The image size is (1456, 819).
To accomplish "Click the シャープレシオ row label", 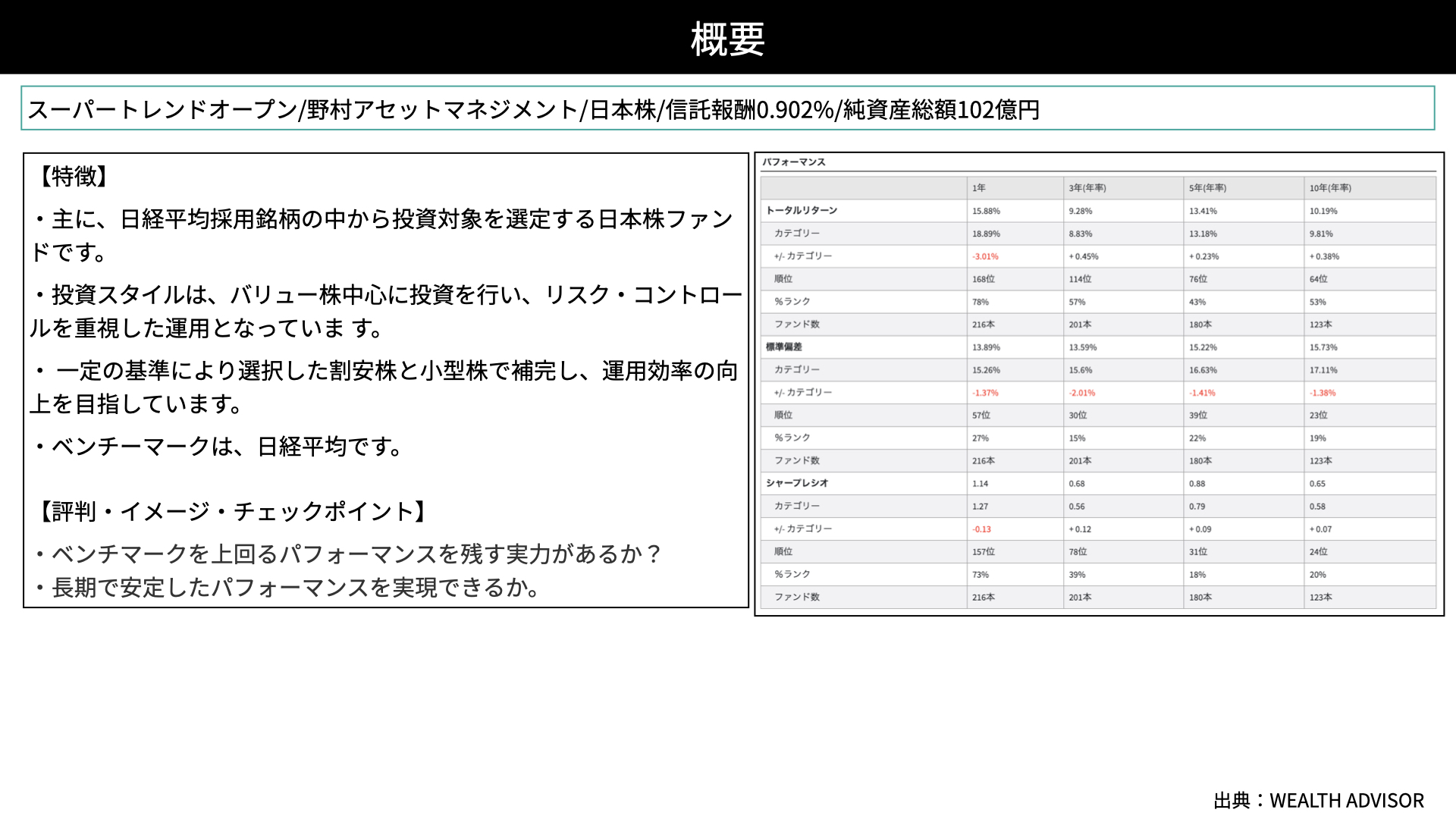I will [797, 483].
